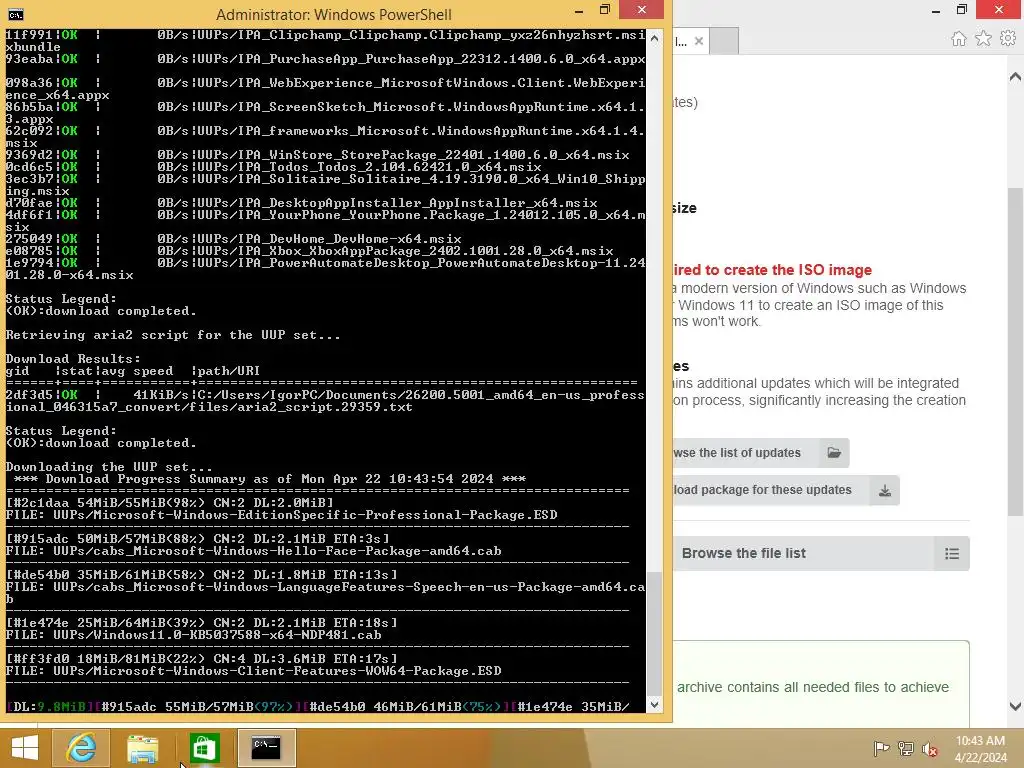The height and width of the screenshot is (768, 1024).
Task: Minimize the browser window
Action: (936, 10)
